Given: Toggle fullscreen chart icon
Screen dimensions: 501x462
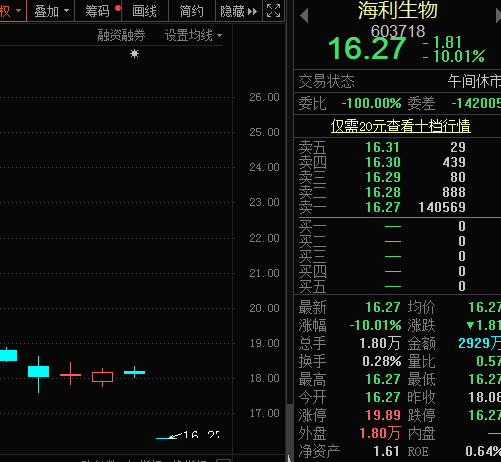Looking at the screenshot, I should (273, 11).
